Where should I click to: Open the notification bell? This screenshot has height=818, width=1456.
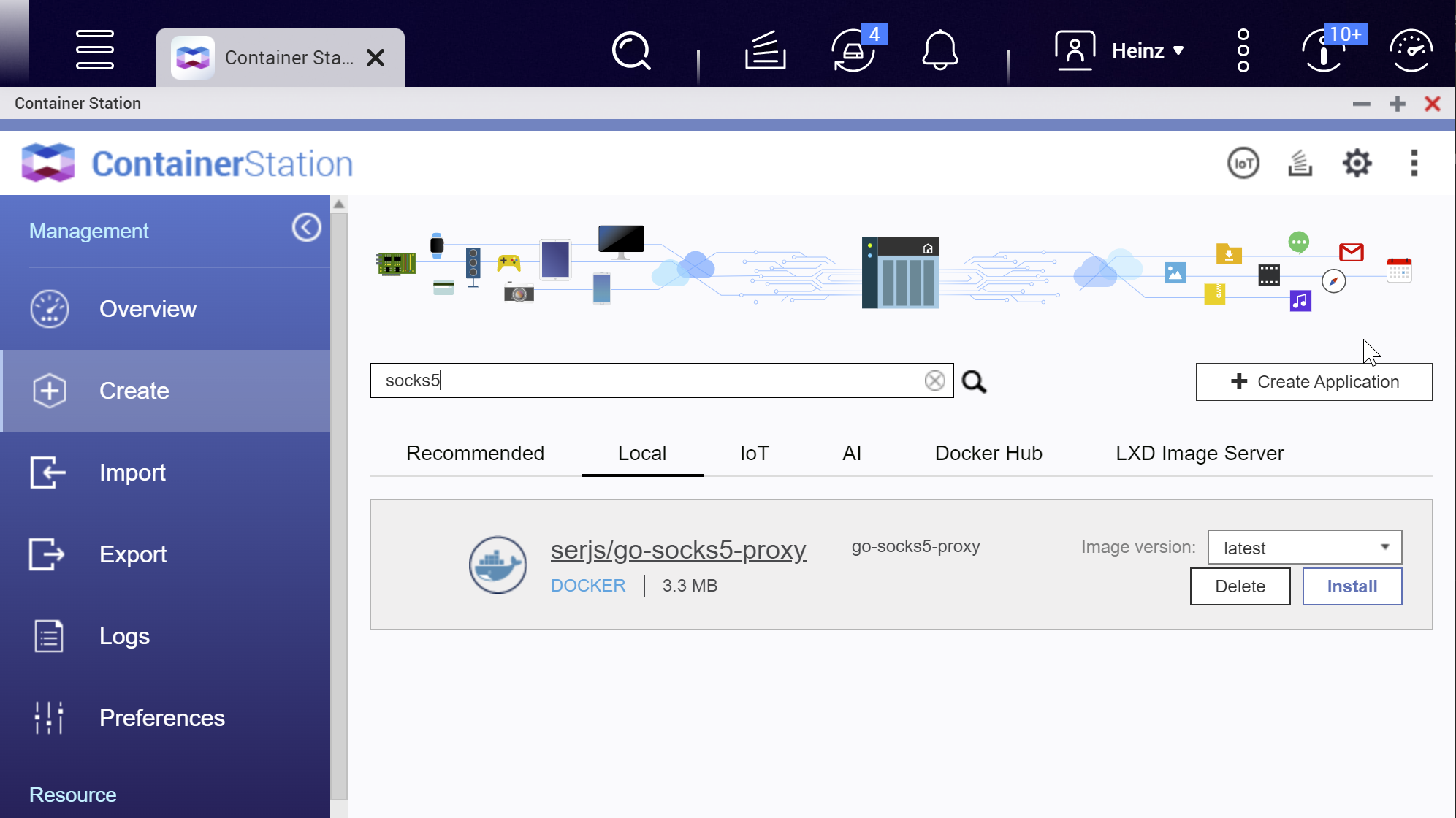(939, 50)
